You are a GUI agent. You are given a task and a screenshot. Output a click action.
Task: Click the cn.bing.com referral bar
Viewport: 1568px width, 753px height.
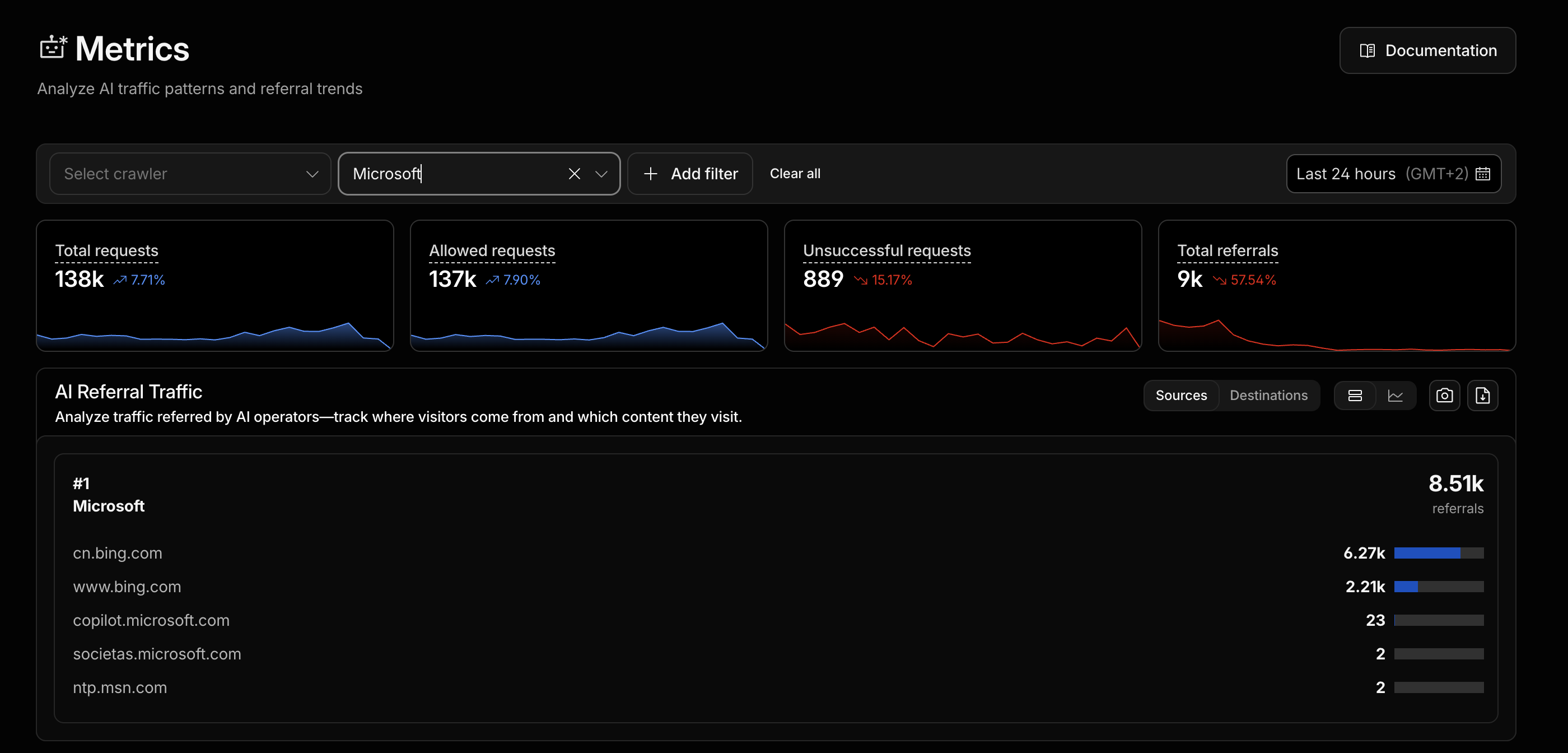(1438, 553)
